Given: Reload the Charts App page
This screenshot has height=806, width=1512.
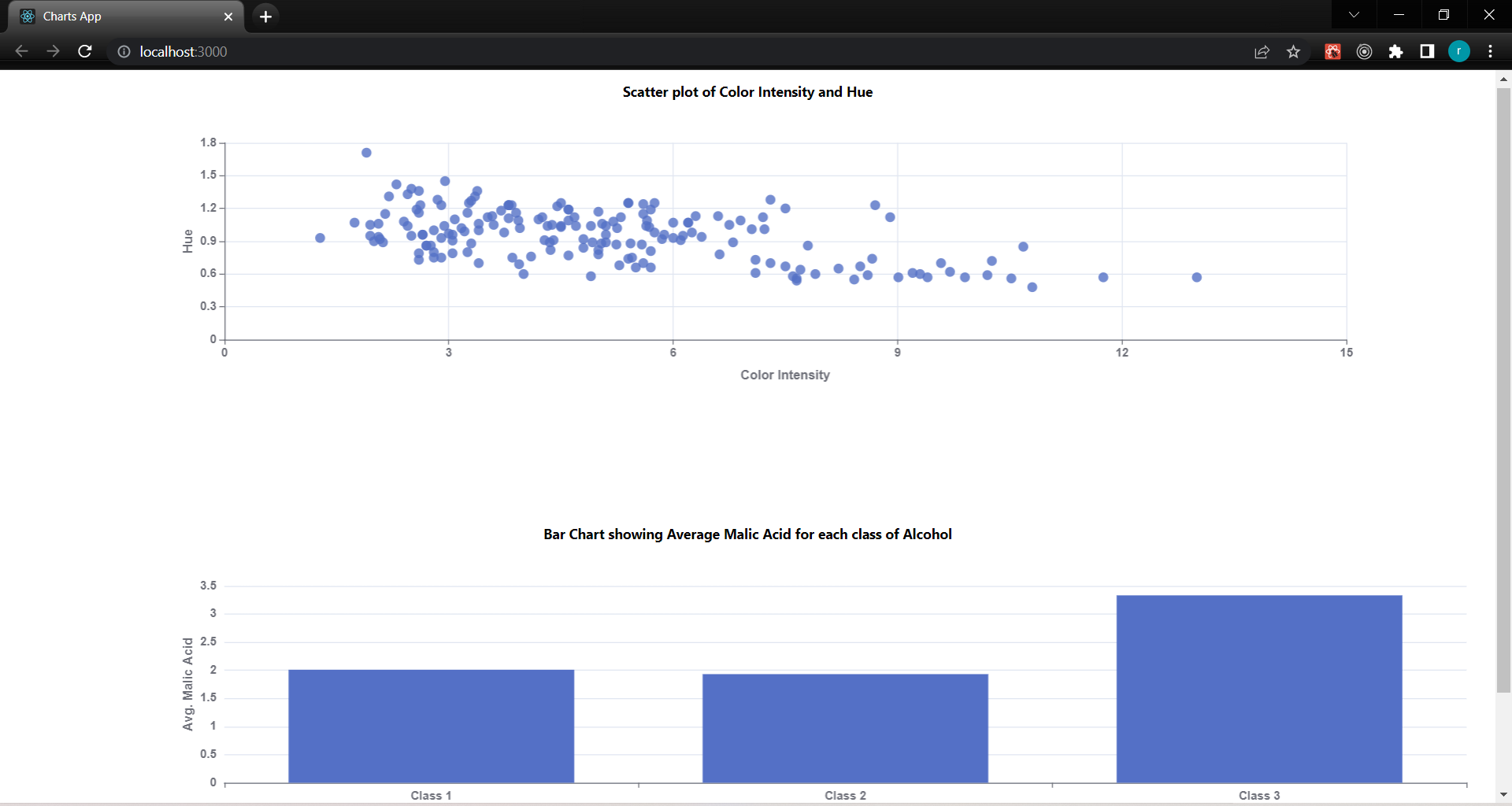Looking at the screenshot, I should pos(84,51).
